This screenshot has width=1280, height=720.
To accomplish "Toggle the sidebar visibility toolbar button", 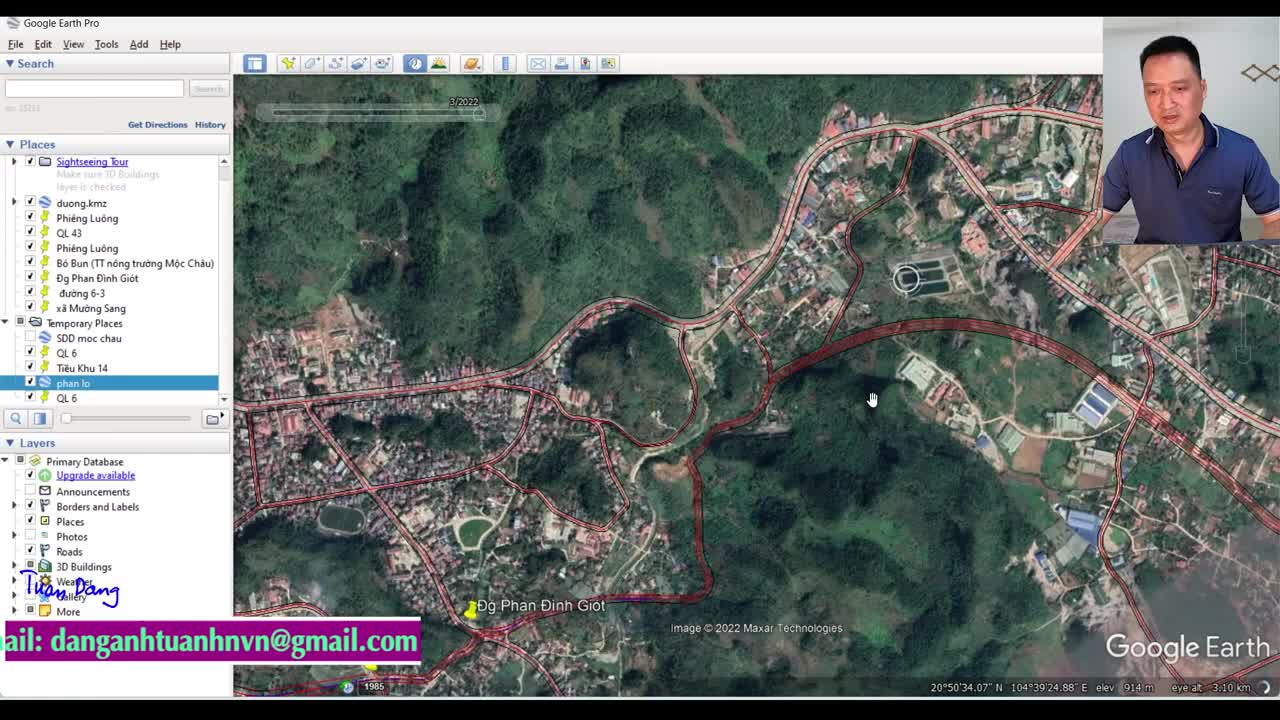I will 255,64.
